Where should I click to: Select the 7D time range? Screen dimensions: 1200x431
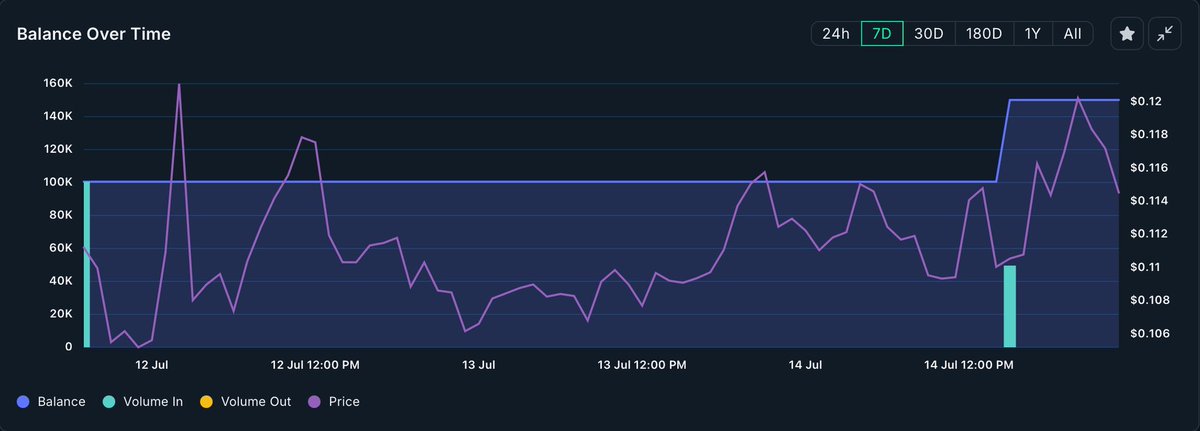click(x=882, y=34)
